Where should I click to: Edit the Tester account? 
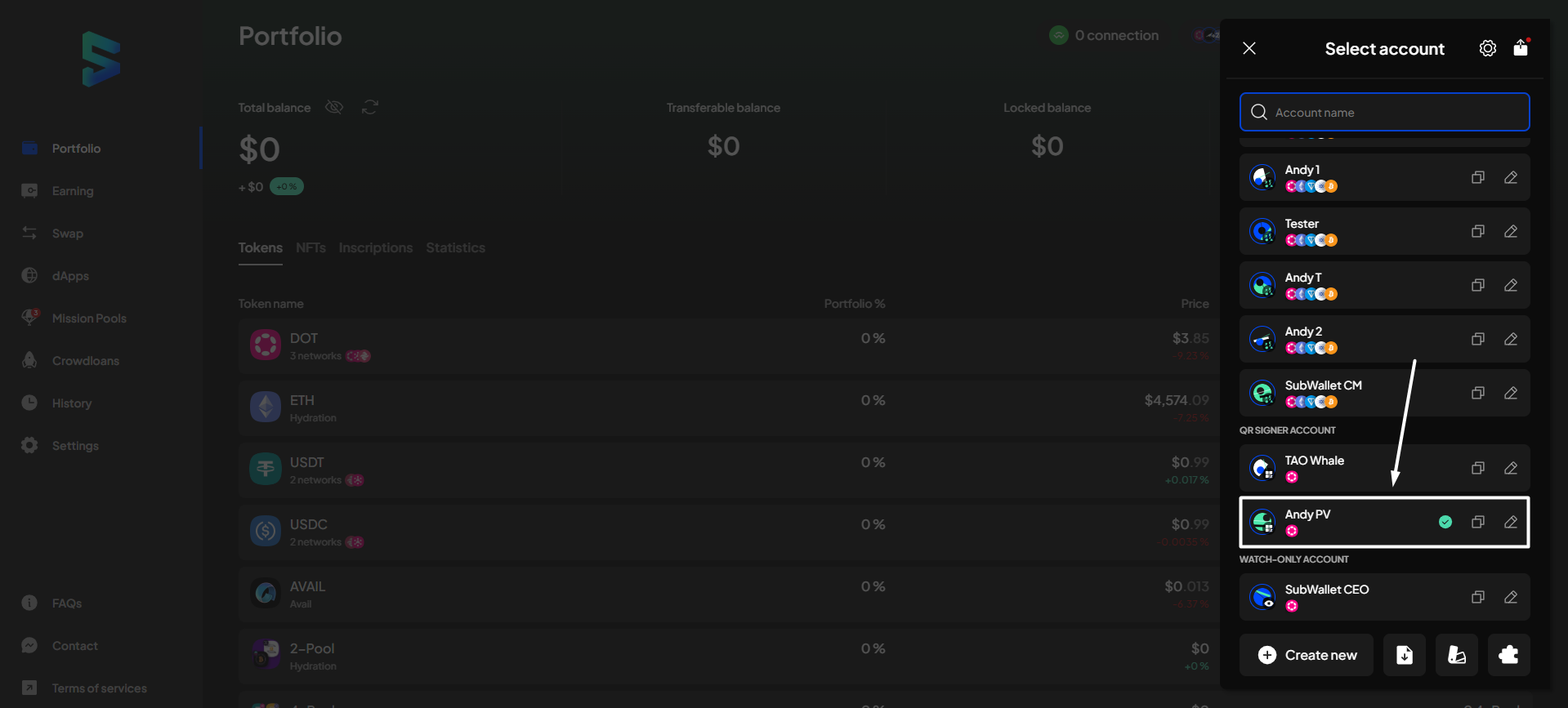point(1511,231)
